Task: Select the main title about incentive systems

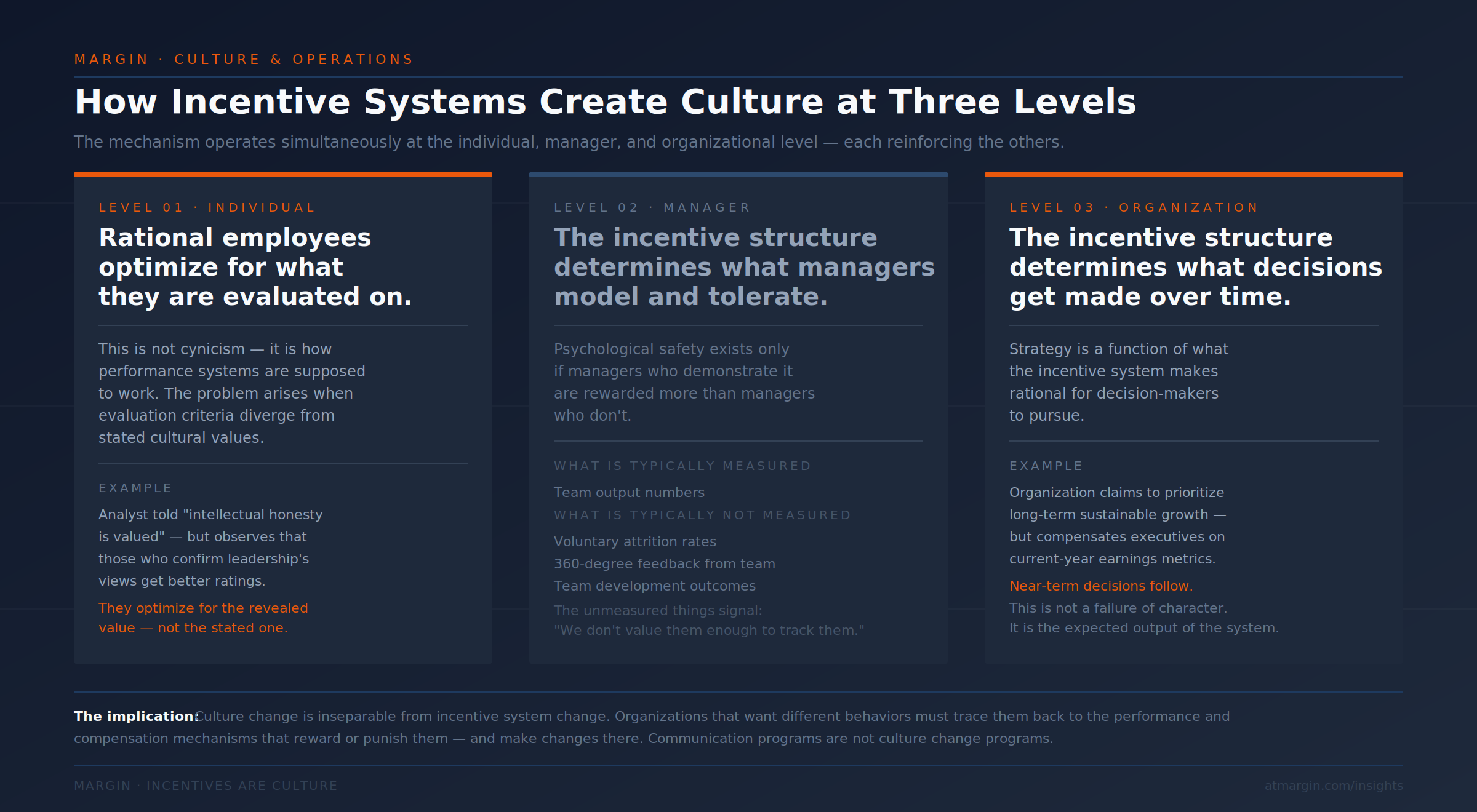Action: coord(604,101)
